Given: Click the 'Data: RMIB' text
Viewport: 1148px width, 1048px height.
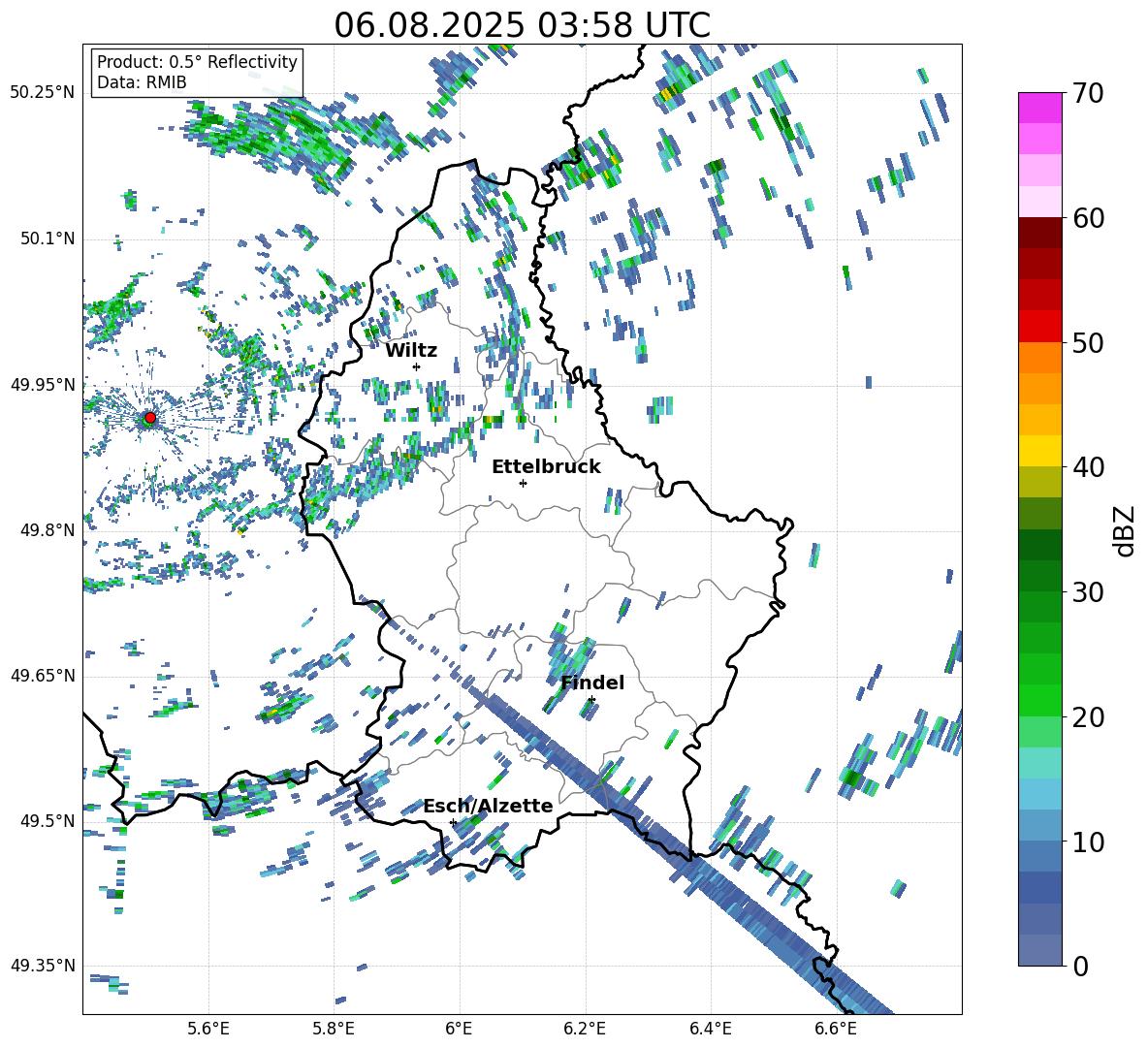Looking at the screenshot, I should click(x=142, y=82).
